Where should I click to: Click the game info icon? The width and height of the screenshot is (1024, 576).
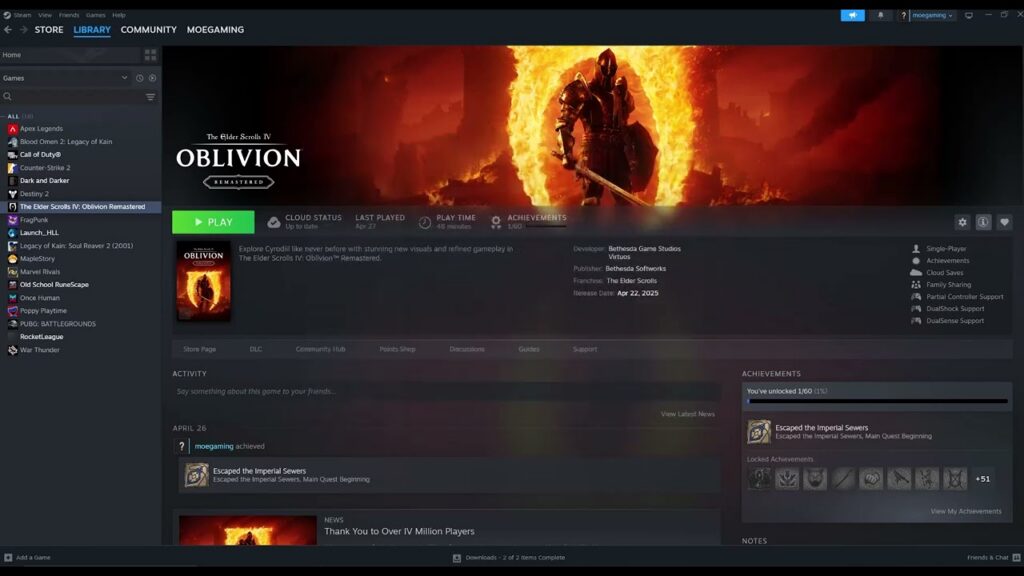(983, 222)
